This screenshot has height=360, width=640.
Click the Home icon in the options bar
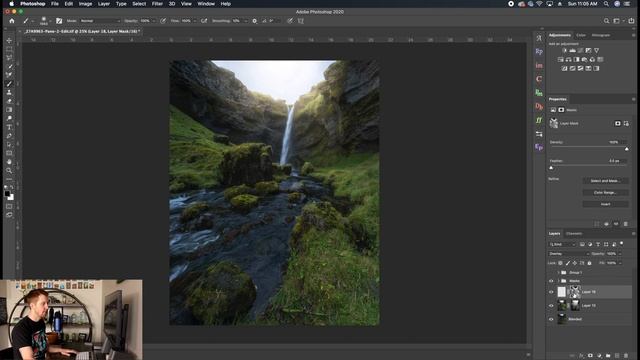[12, 21]
